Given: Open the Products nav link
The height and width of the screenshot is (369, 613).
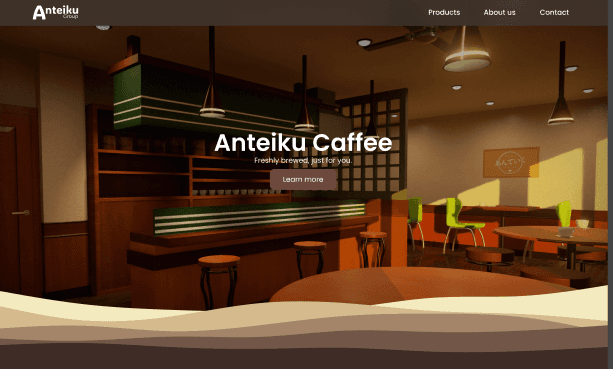Looking at the screenshot, I should coord(444,13).
